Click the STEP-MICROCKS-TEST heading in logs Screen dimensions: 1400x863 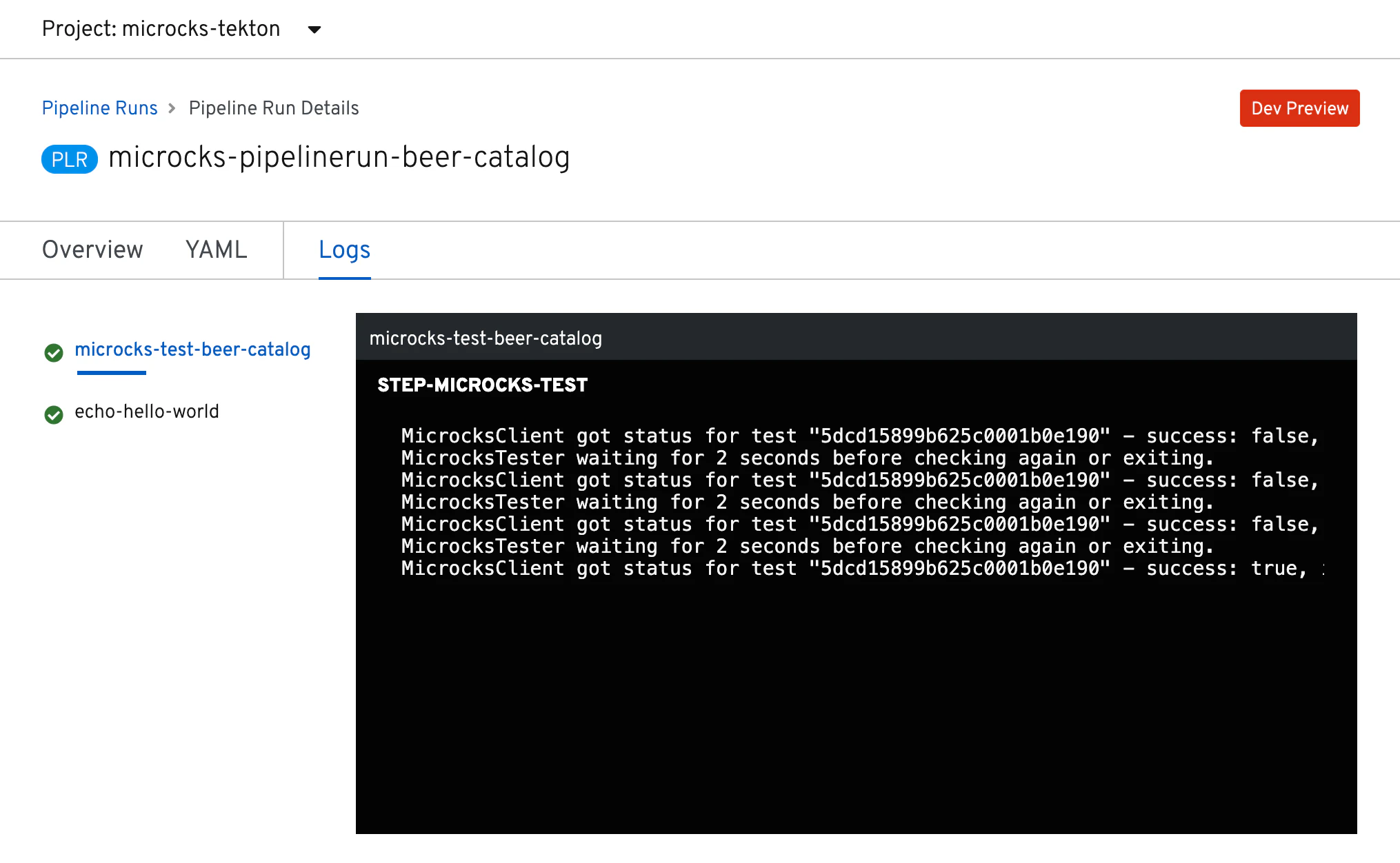tap(482, 385)
